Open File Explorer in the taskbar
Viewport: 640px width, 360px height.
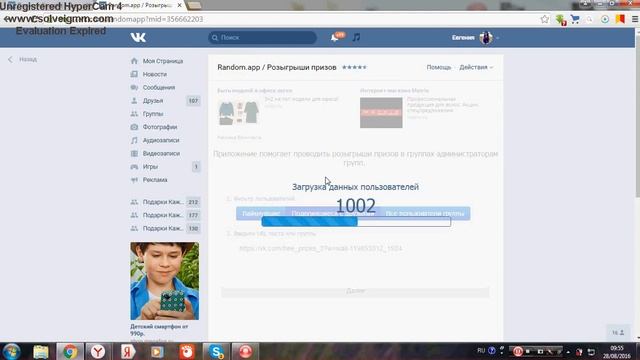[x=41, y=351]
